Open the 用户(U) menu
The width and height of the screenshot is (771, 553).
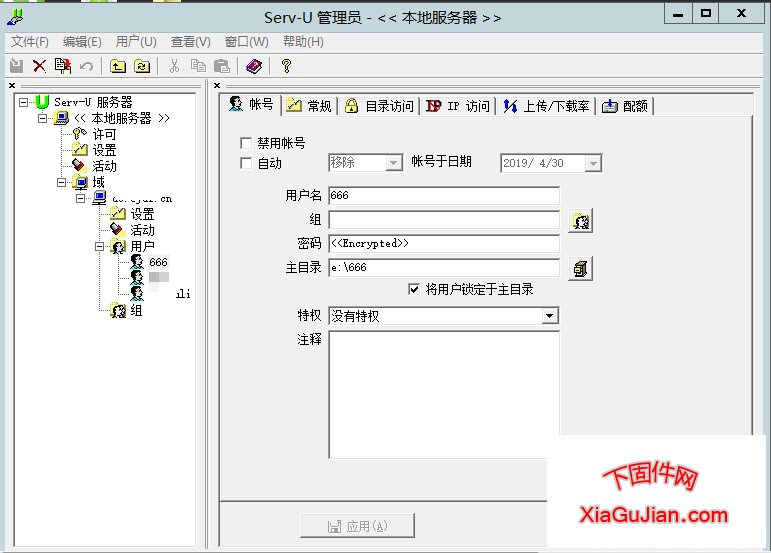136,42
